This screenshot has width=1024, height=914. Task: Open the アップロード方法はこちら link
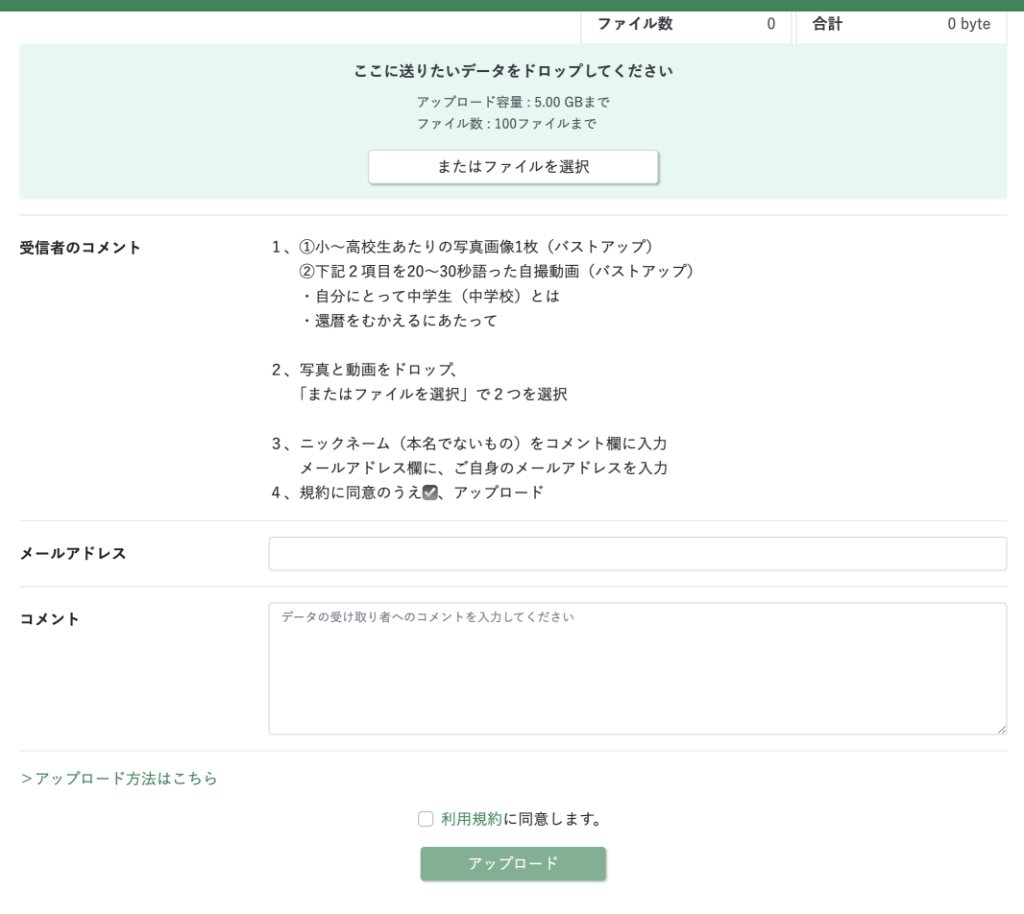point(119,778)
